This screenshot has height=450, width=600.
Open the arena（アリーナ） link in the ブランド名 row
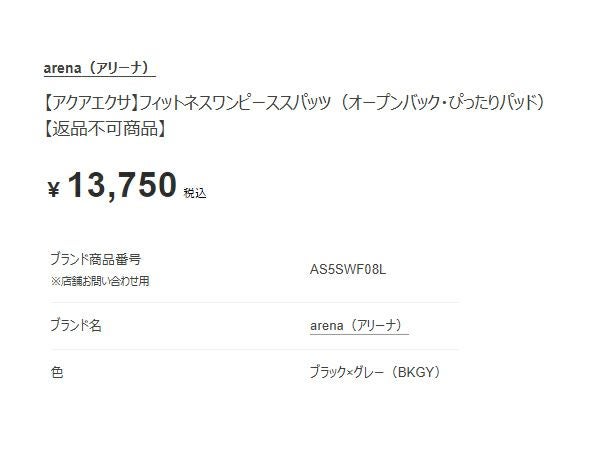pos(359,326)
